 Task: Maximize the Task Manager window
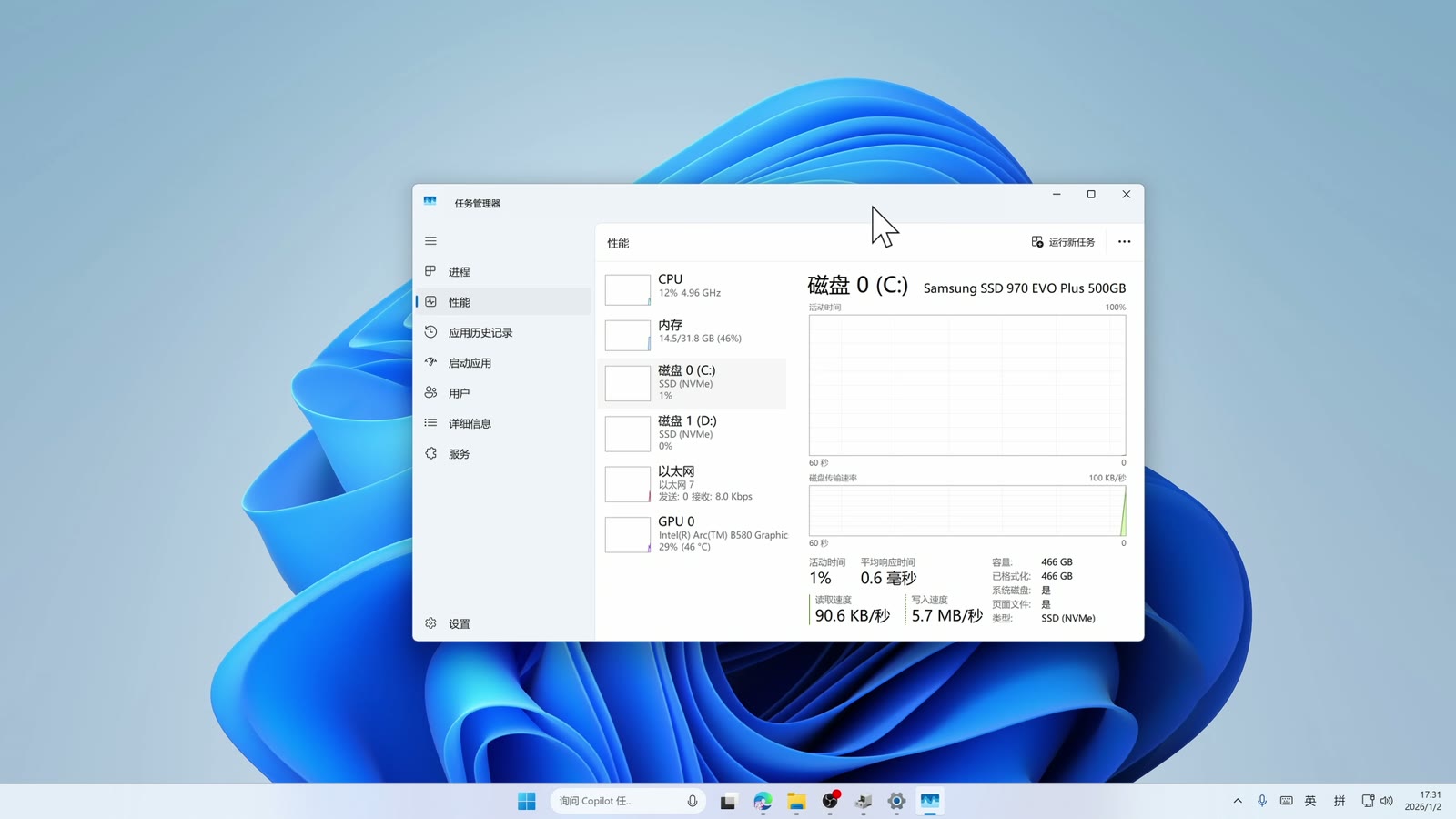point(1091,194)
